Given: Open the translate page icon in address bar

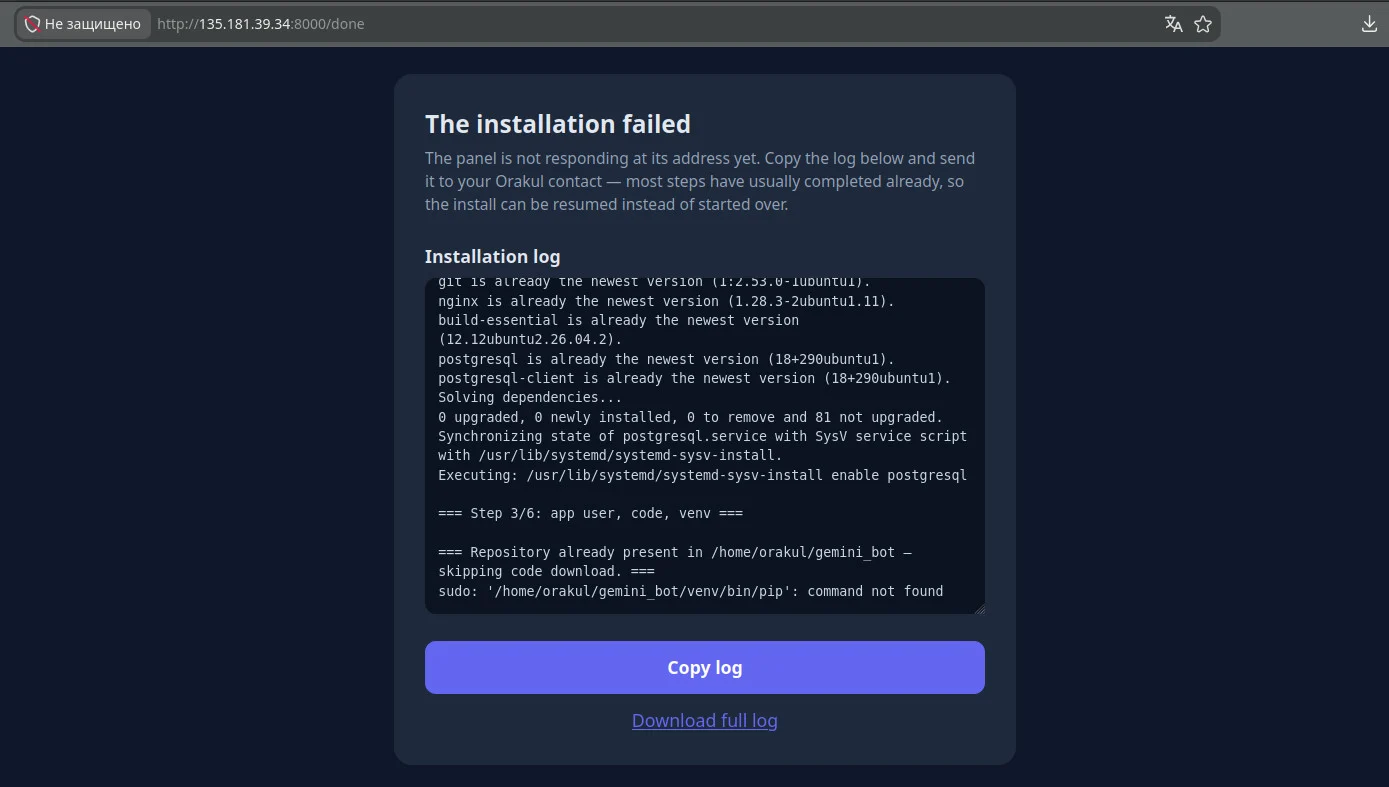Looking at the screenshot, I should coord(1174,24).
